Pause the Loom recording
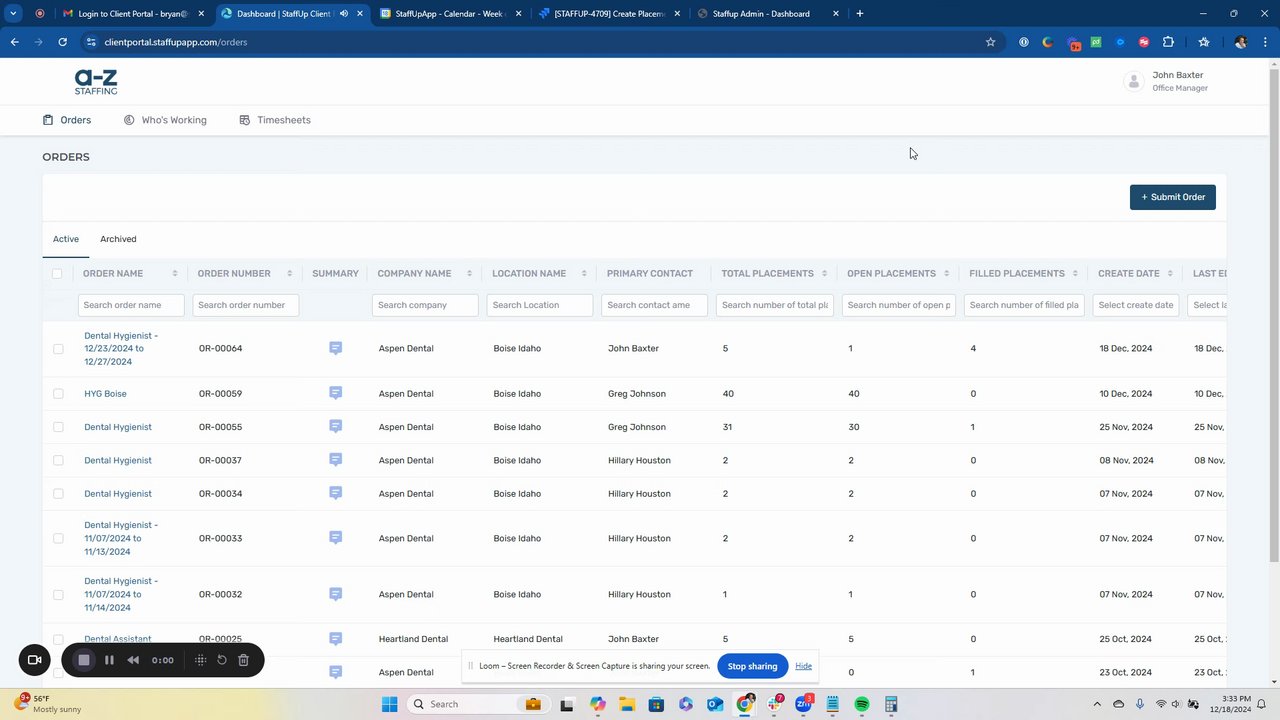 pos(109,660)
